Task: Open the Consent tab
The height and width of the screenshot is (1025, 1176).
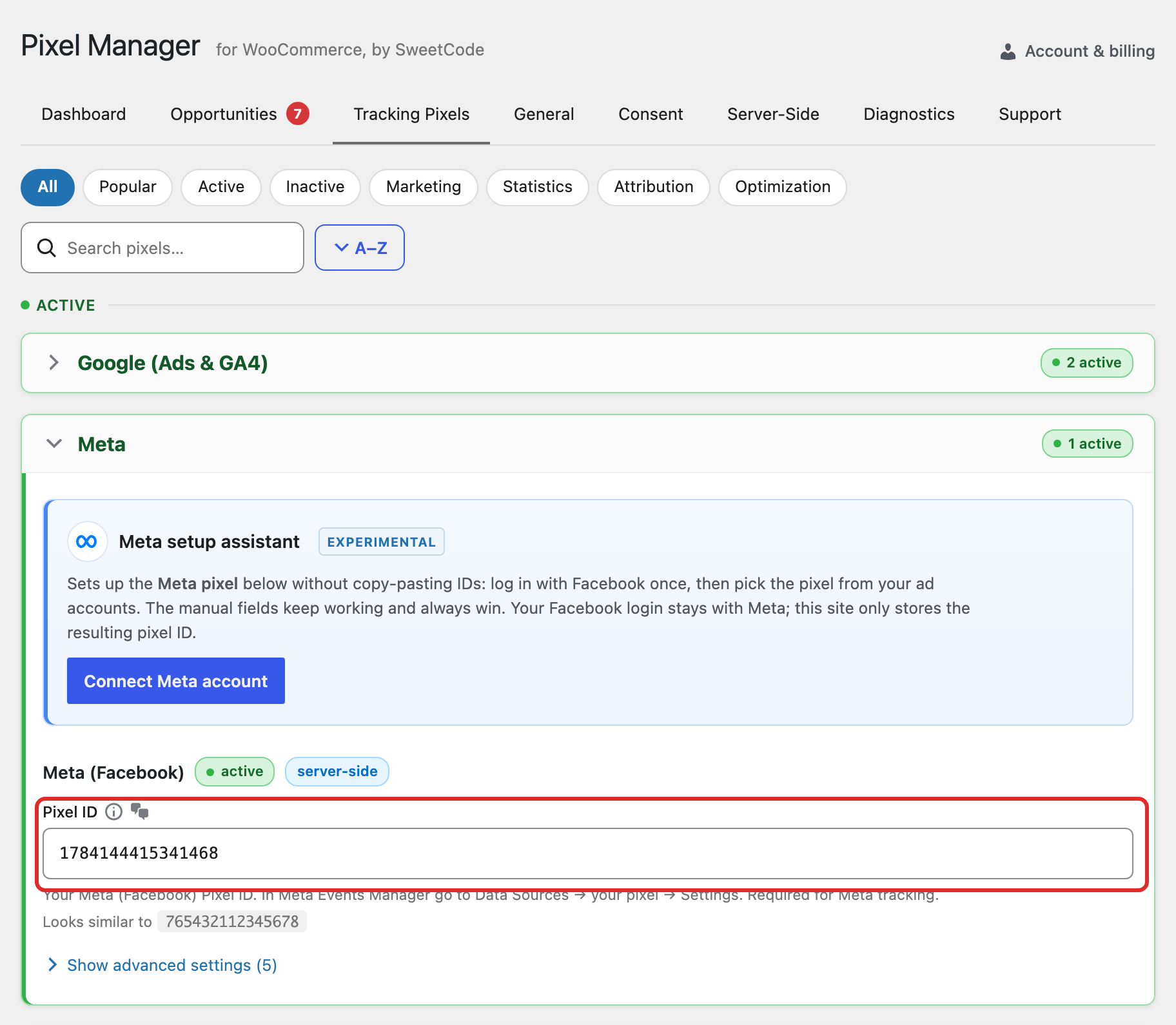Action: 651,114
